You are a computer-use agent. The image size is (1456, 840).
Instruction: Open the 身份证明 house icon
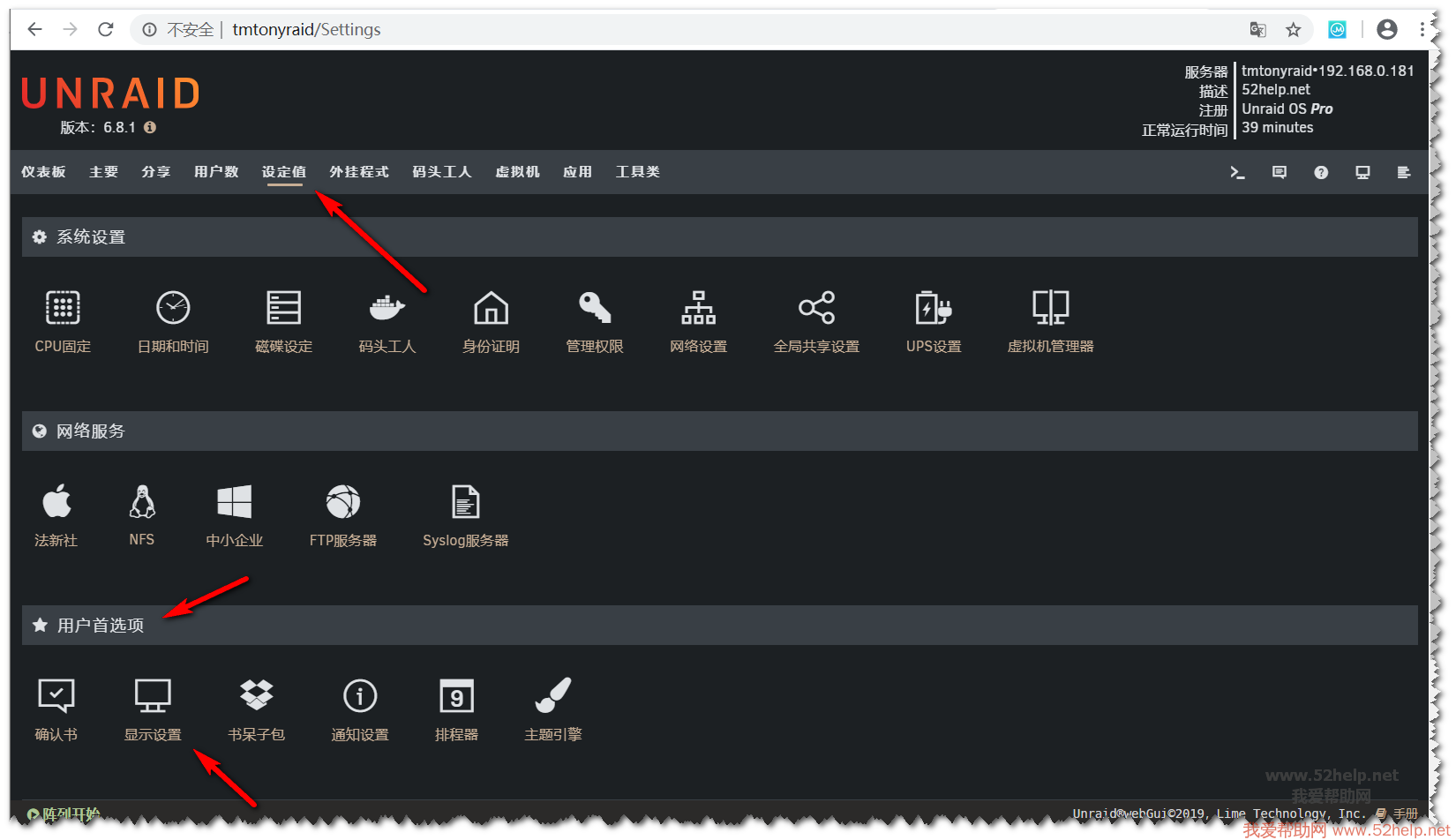[492, 308]
